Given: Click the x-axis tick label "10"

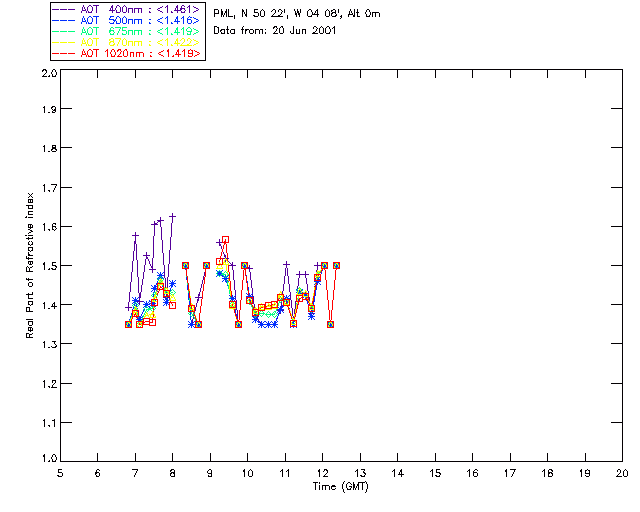Looking at the screenshot, I should point(247,473).
